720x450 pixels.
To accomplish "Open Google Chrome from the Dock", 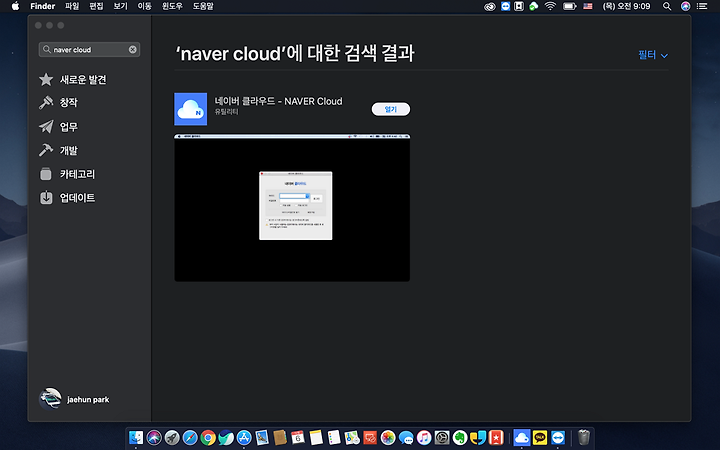I will pos(208,438).
